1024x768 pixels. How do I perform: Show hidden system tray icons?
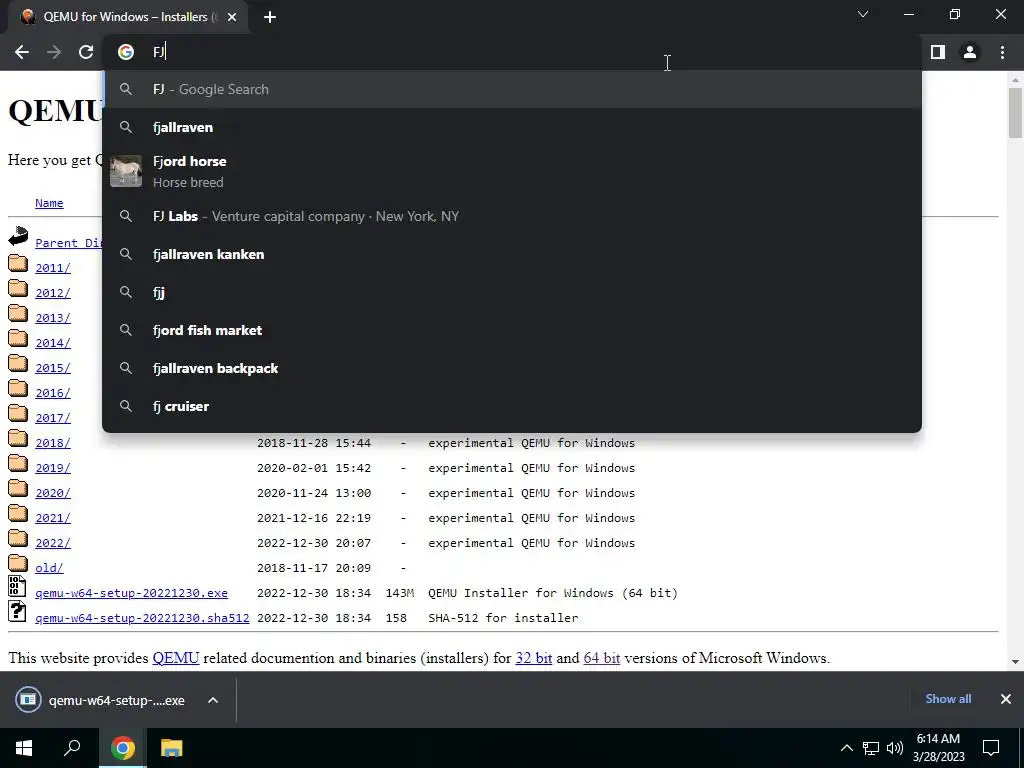tap(846, 748)
